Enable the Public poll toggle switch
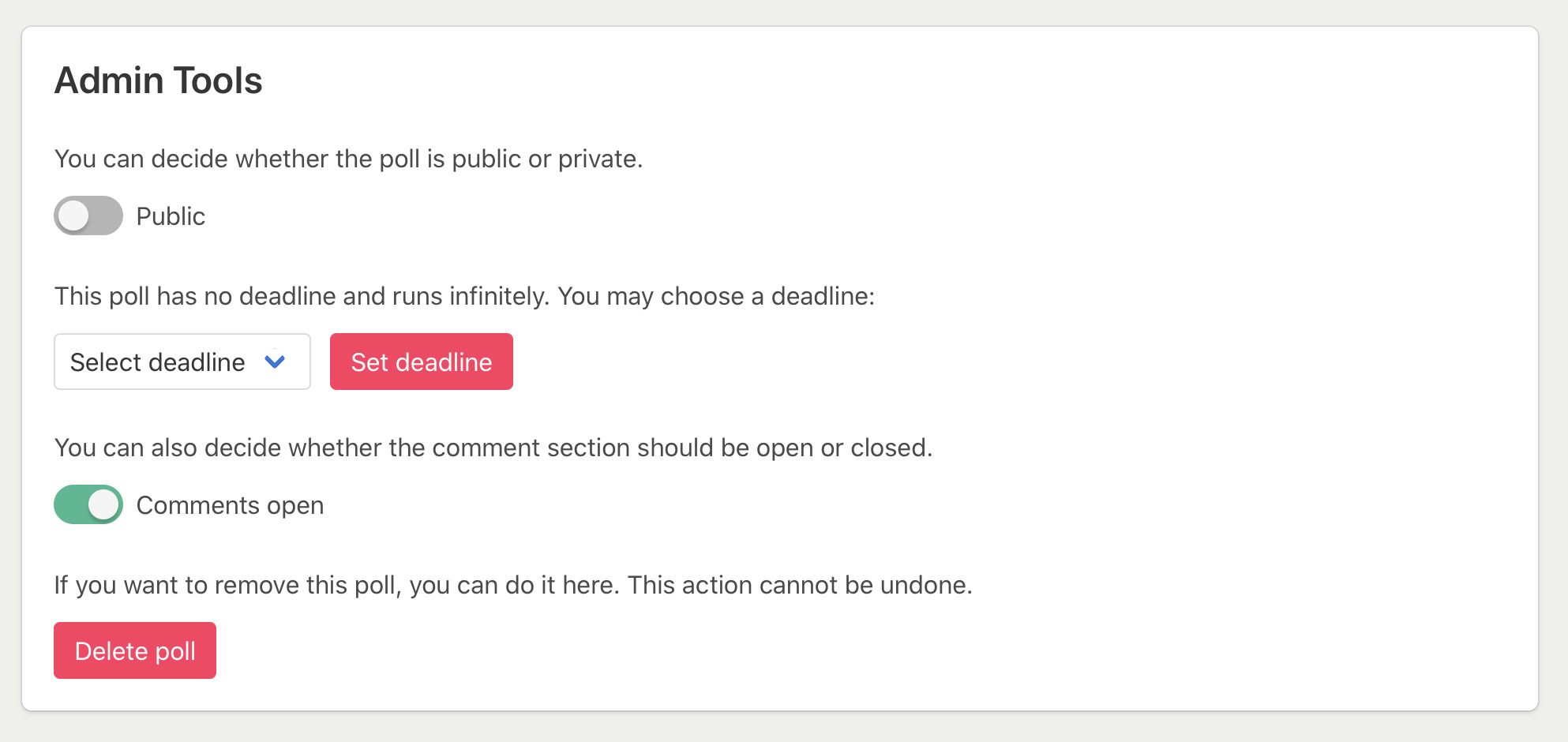Image resolution: width=1568 pixels, height=742 pixels. click(88, 215)
